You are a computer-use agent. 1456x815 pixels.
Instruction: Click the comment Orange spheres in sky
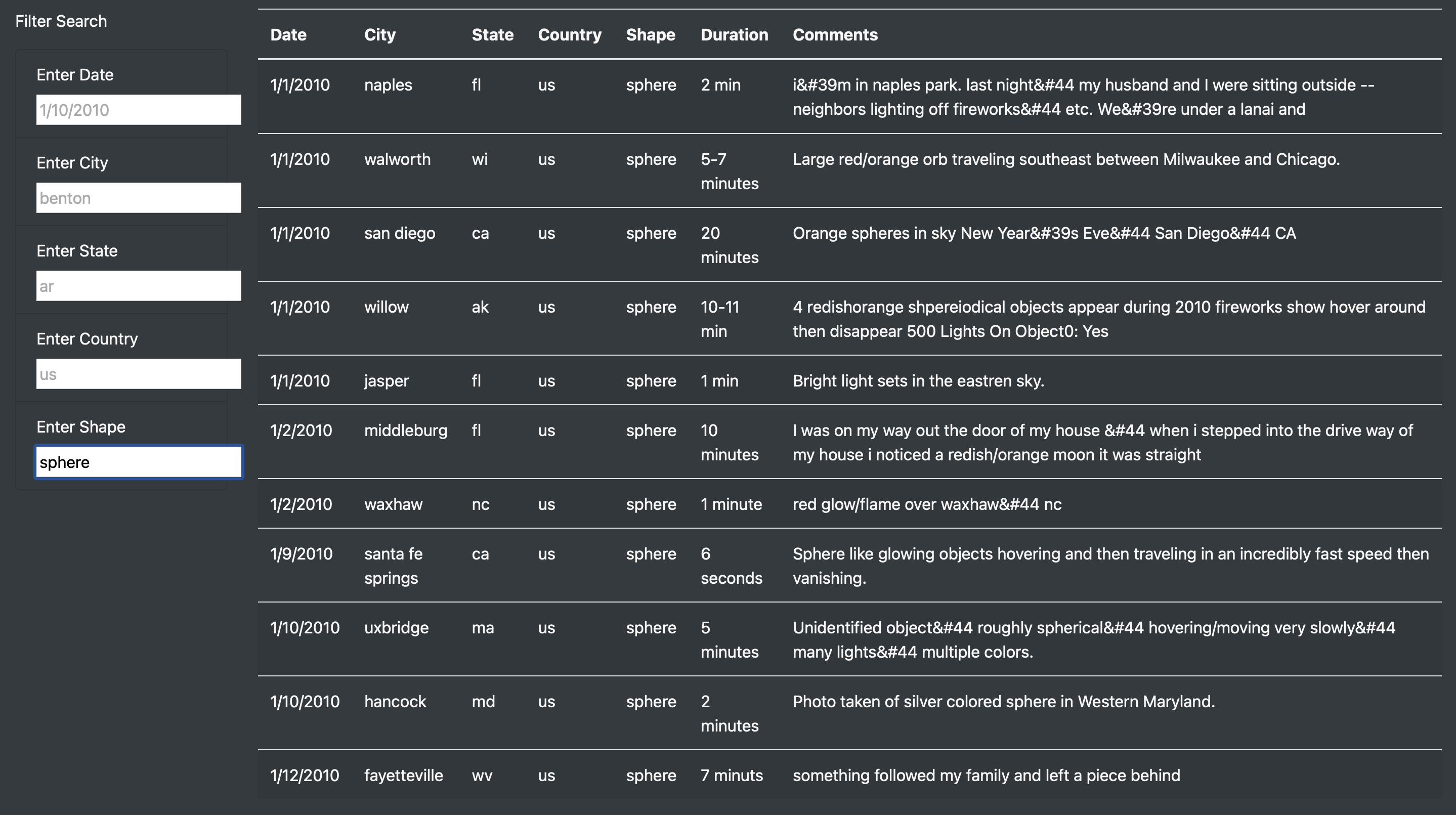(1044, 233)
